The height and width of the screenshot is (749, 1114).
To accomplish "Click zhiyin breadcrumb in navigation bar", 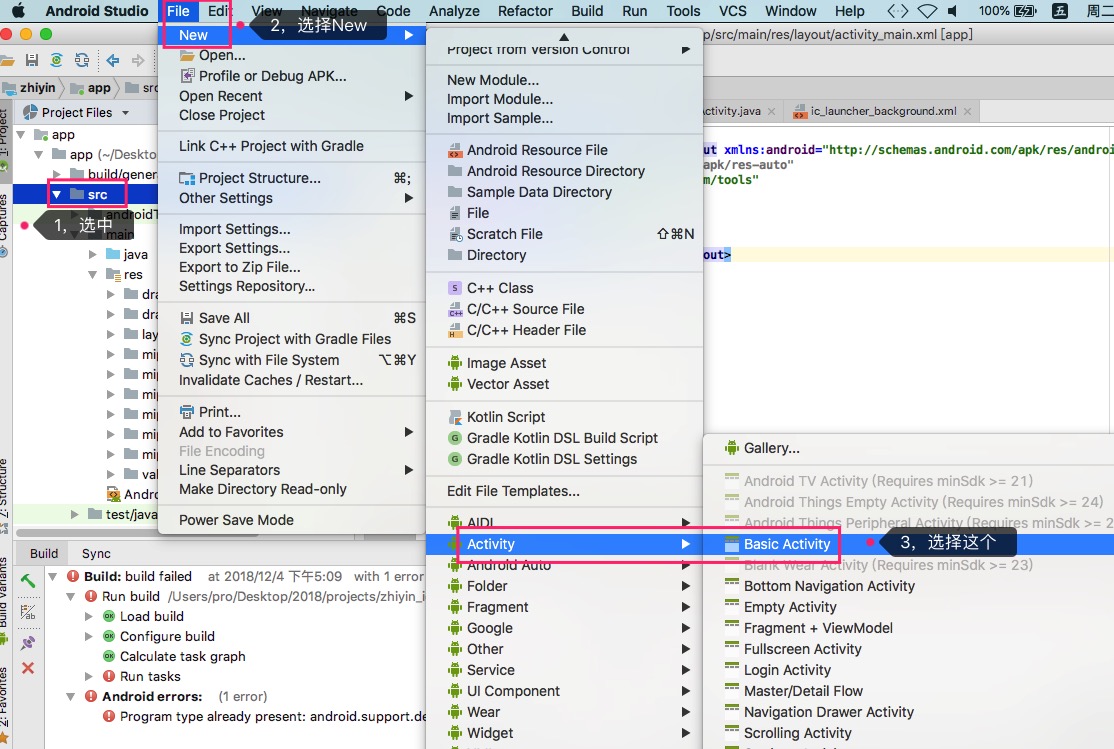I will (x=30, y=88).
